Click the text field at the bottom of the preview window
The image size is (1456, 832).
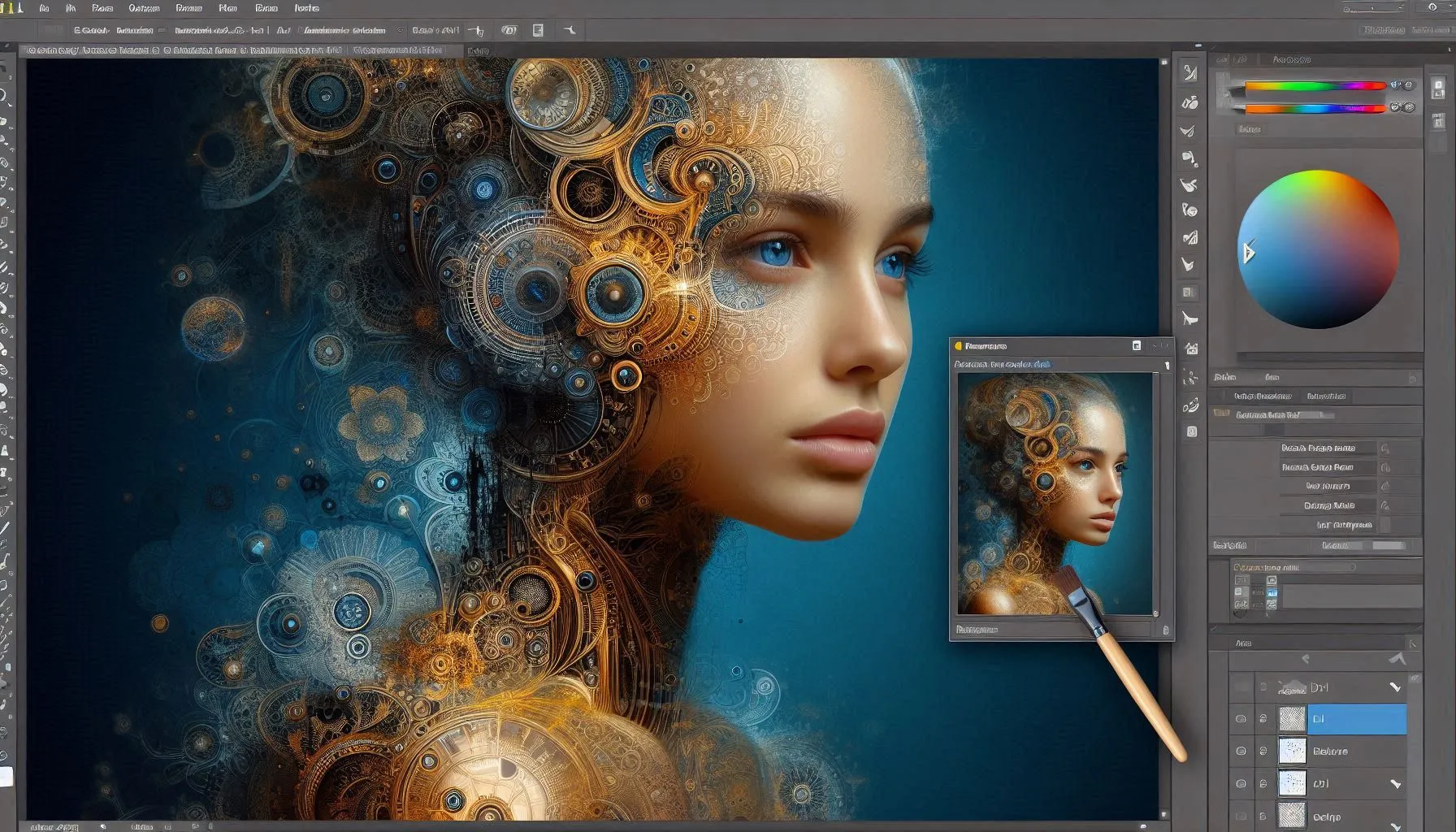pyautogui.click(x=1055, y=630)
